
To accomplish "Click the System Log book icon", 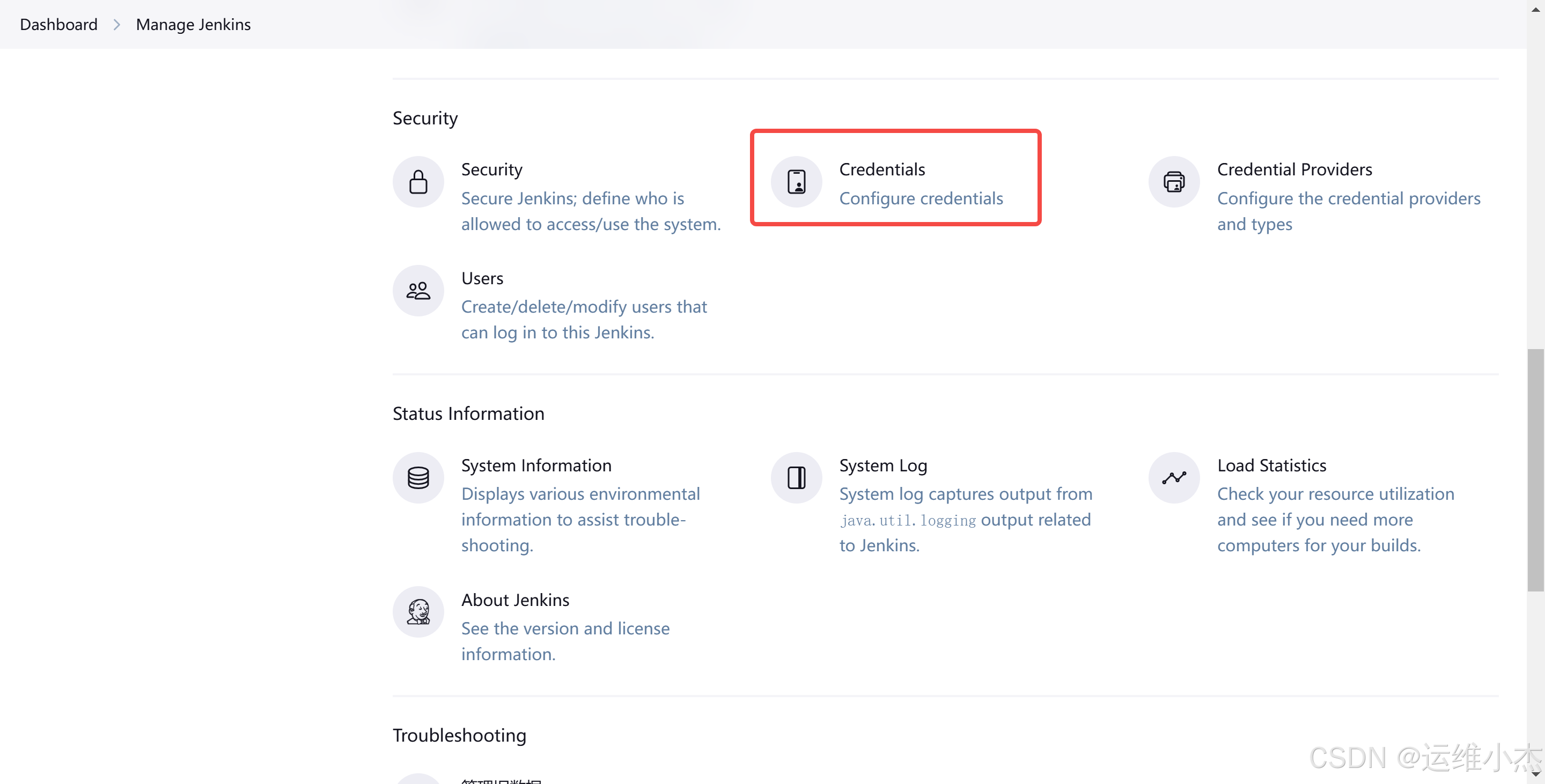I will click(x=796, y=478).
